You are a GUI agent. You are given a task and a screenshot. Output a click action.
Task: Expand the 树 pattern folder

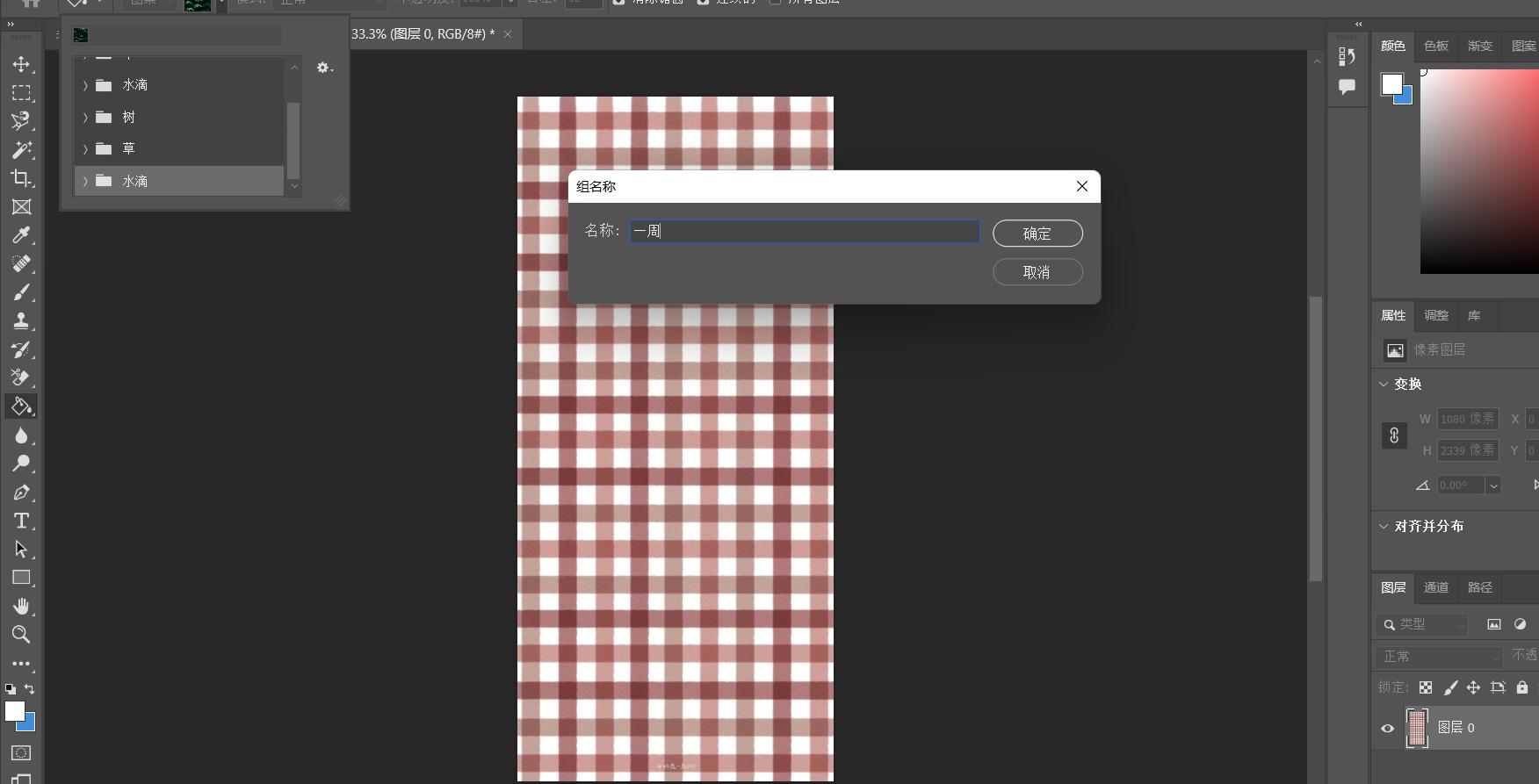pyautogui.click(x=85, y=118)
